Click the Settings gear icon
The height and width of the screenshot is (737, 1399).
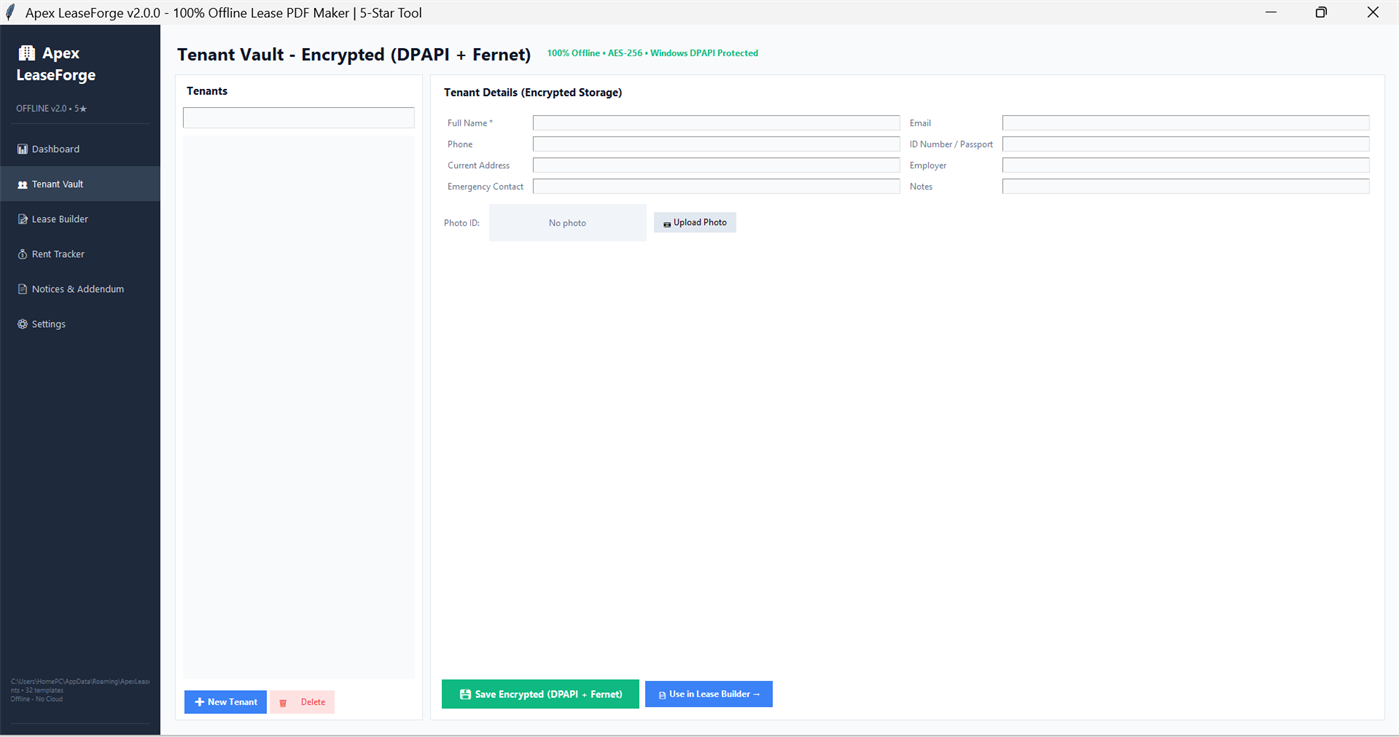click(x=22, y=324)
